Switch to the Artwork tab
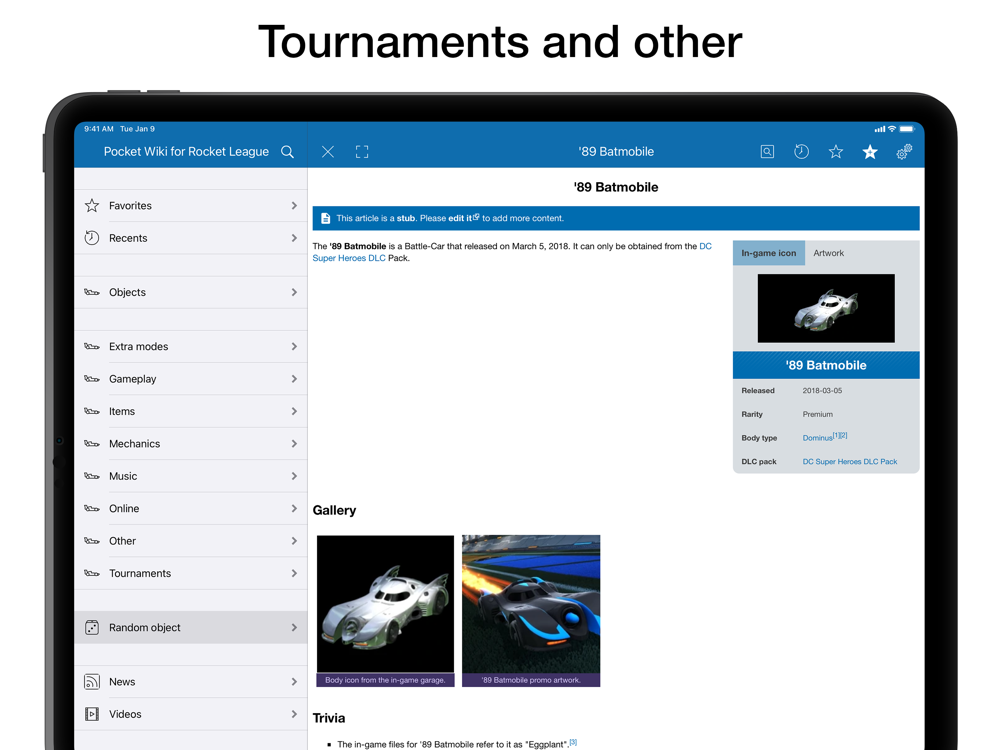This screenshot has width=1000, height=750. click(x=828, y=253)
